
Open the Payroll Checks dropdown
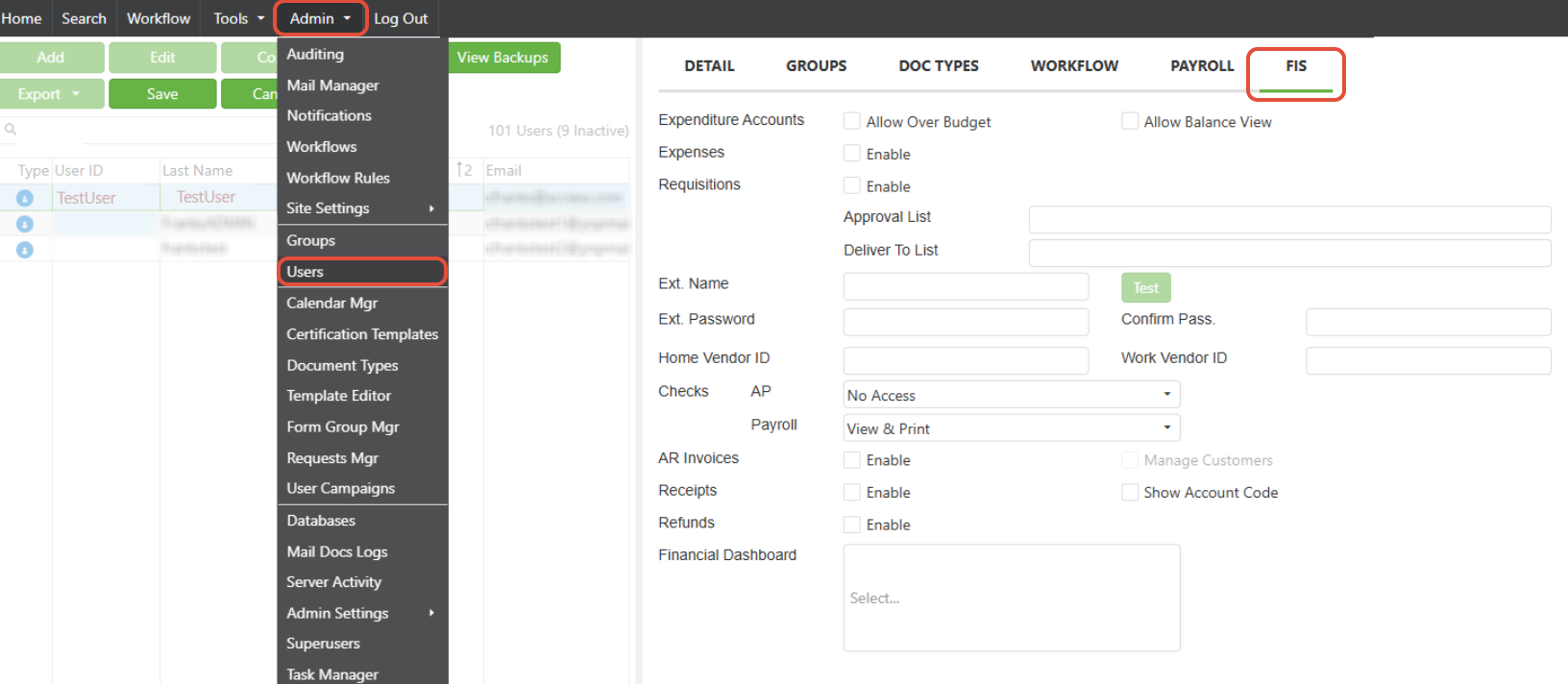pos(1012,428)
